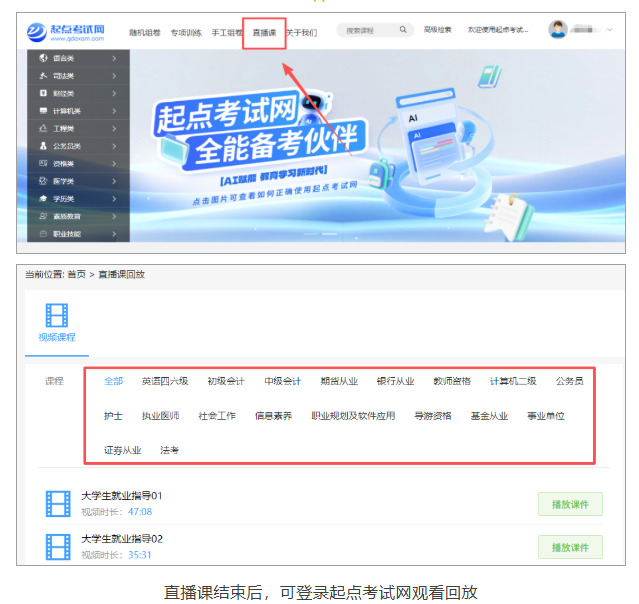Expand the 财经类 category arrow
The image size is (639, 604).
click(114, 93)
